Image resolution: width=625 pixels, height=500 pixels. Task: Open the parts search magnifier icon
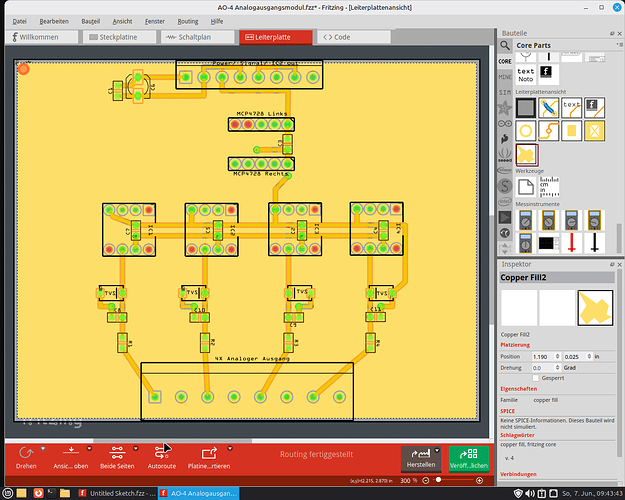click(505, 45)
